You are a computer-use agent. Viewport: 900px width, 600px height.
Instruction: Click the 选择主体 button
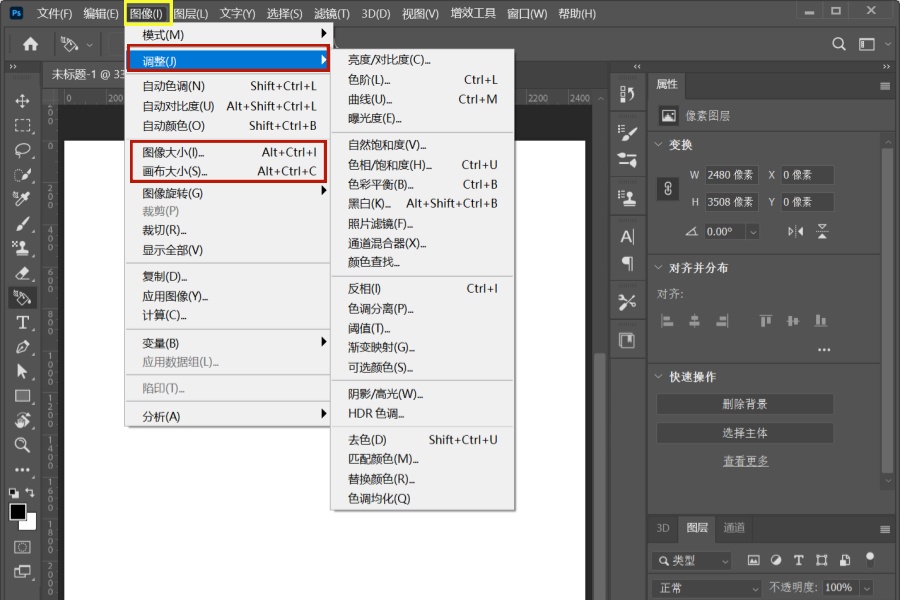pyautogui.click(x=744, y=433)
